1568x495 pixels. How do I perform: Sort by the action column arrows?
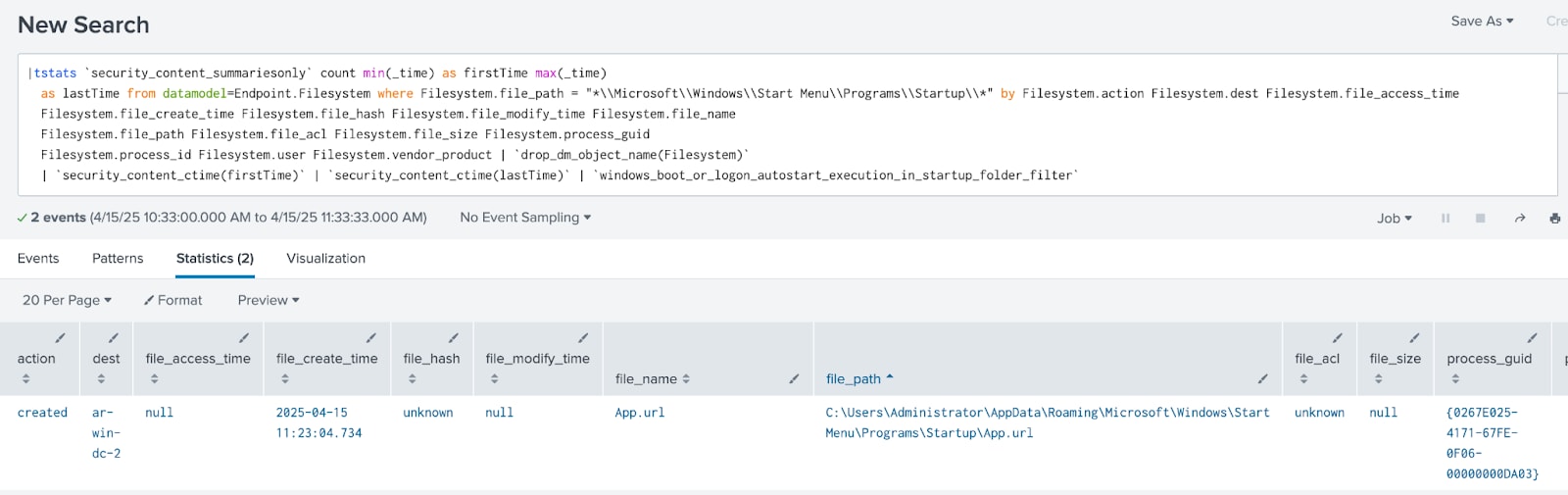(x=25, y=378)
